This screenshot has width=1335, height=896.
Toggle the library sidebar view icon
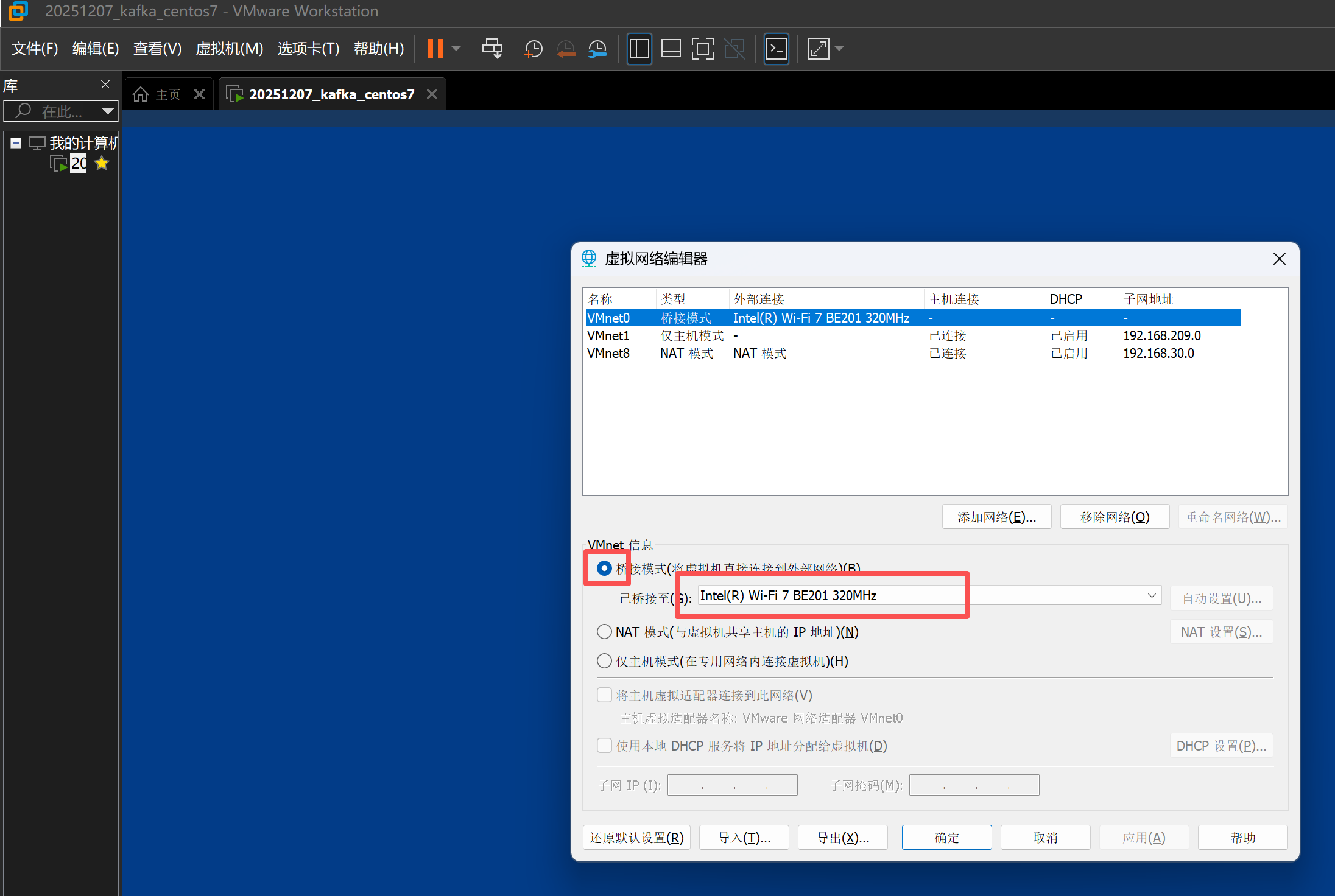pos(639,49)
